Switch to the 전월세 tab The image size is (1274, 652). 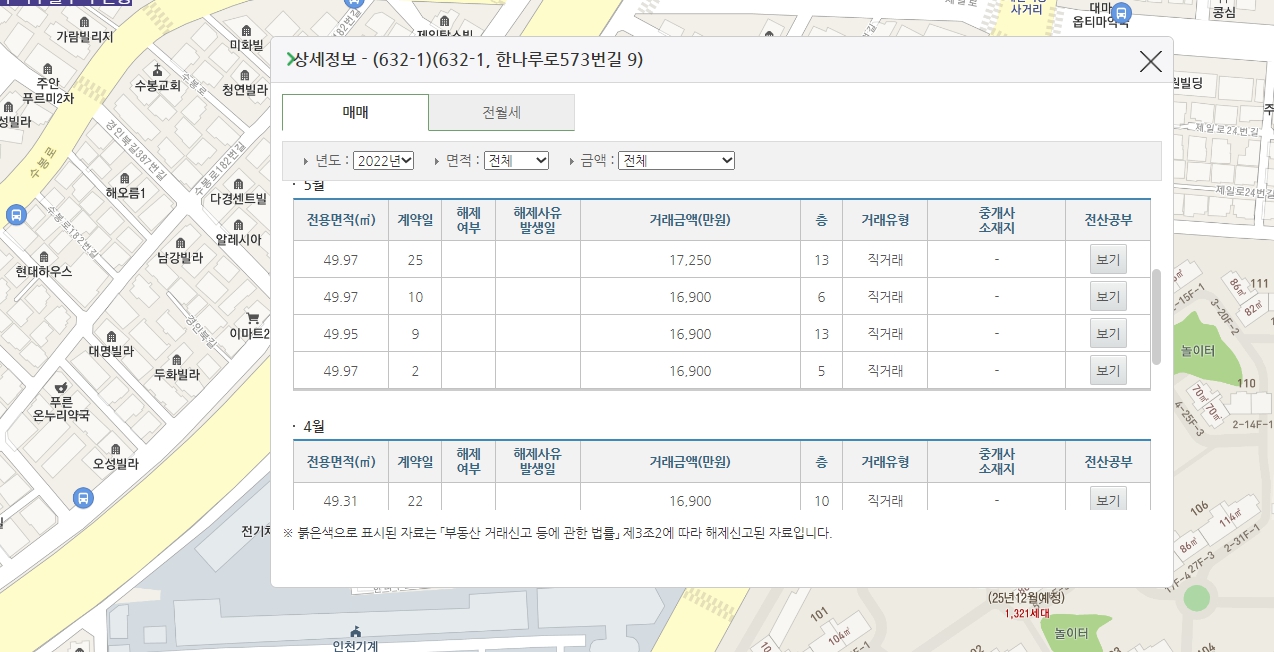pyautogui.click(x=501, y=113)
